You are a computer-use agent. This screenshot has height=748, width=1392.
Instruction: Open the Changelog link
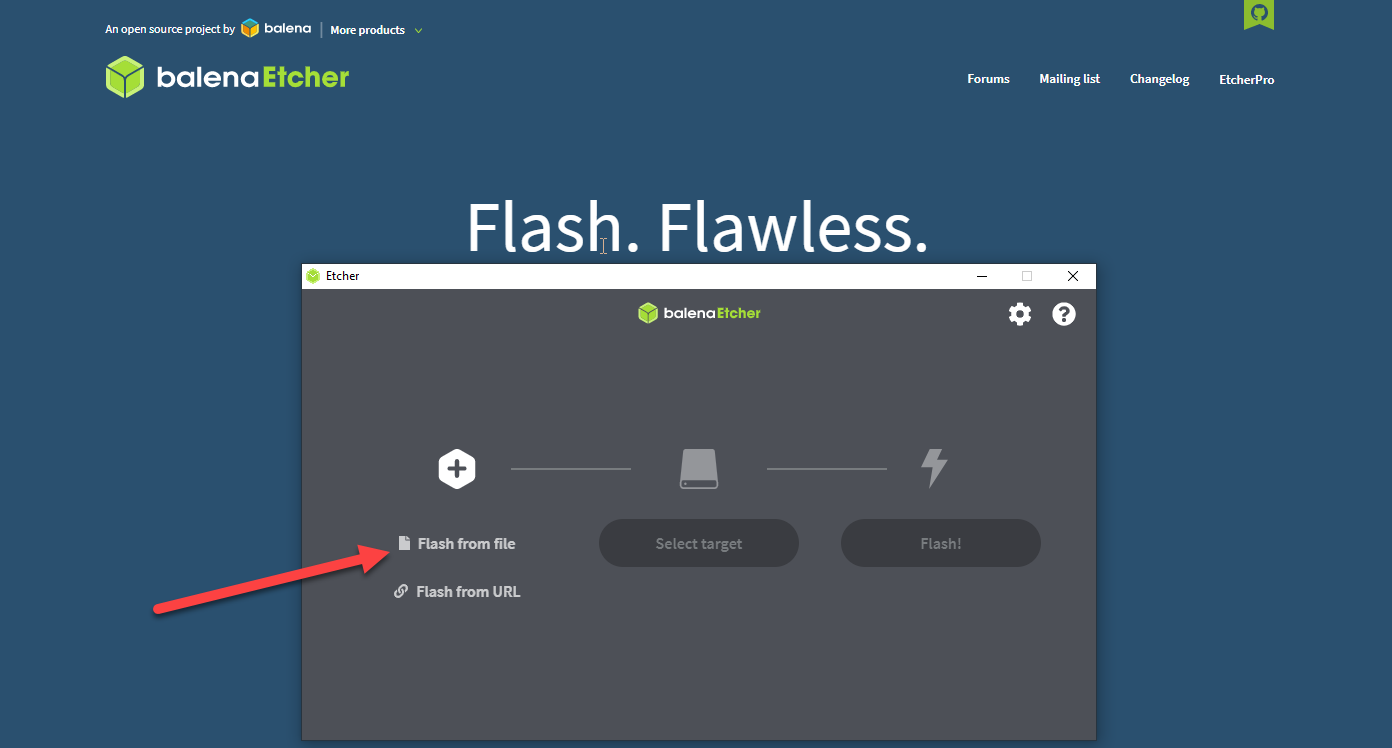[x=1160, y=79]
